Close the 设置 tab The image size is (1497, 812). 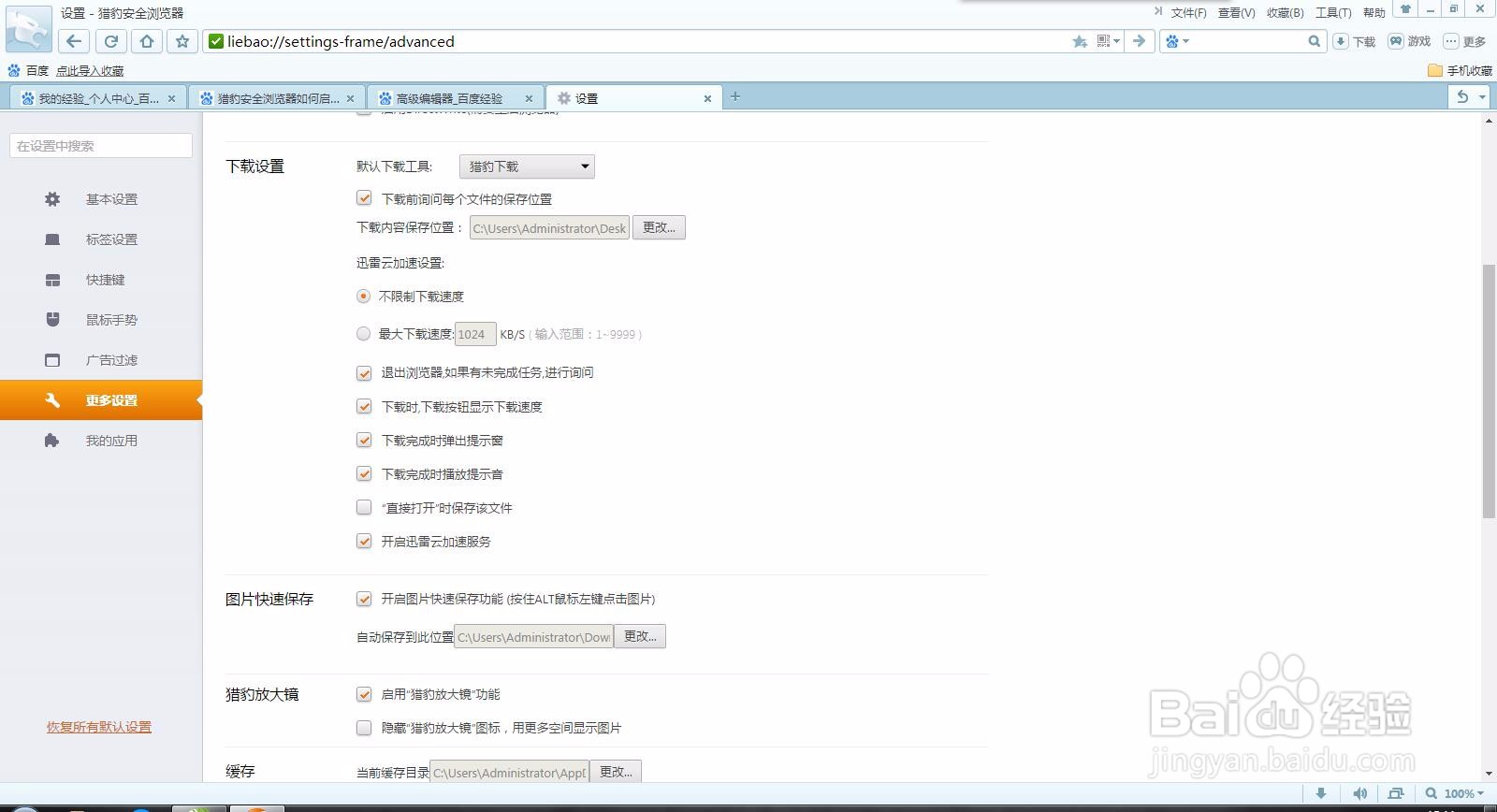point(707,98)
